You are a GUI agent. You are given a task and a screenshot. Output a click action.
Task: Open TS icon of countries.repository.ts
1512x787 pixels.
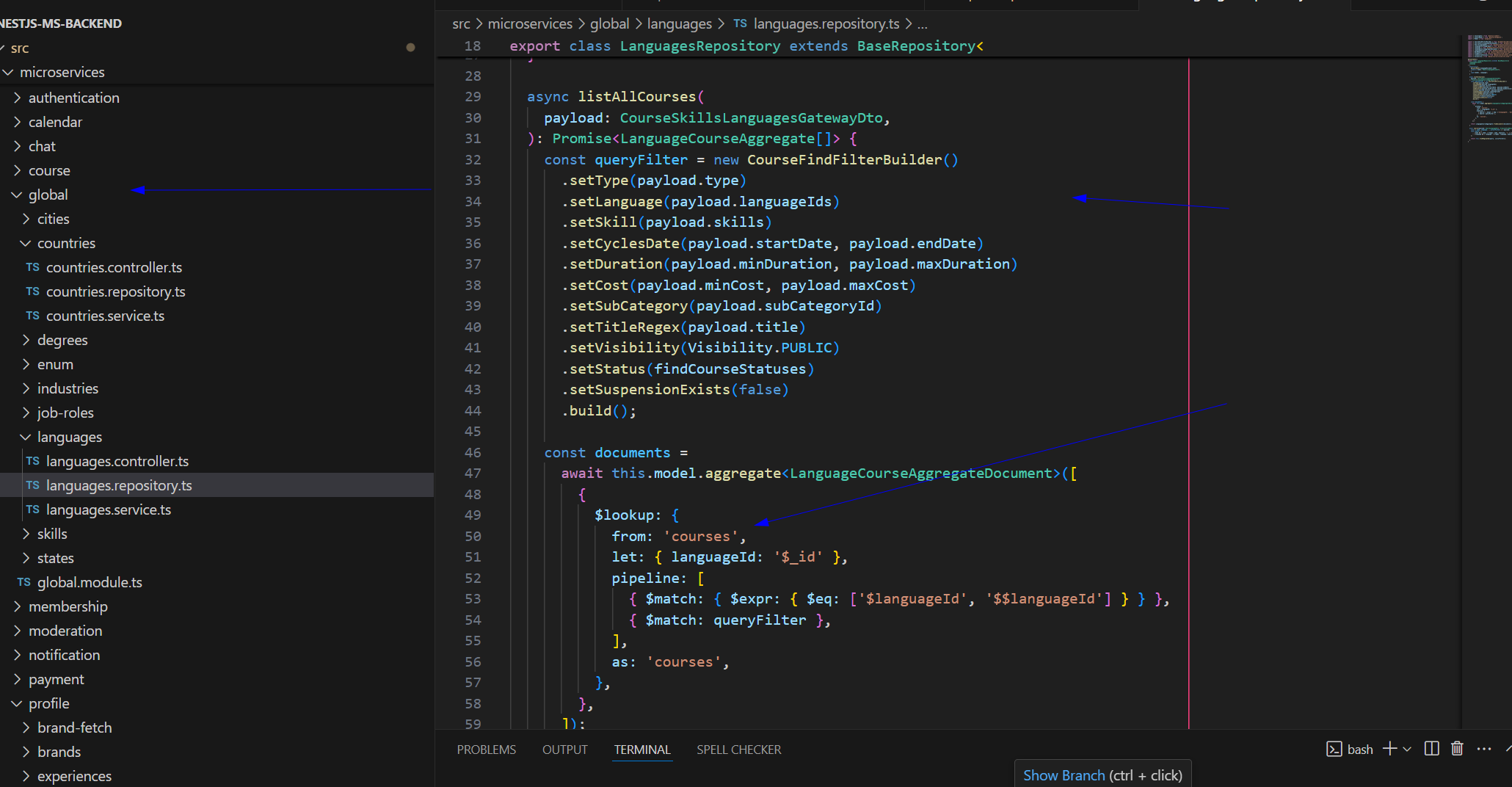click(32, 291)
